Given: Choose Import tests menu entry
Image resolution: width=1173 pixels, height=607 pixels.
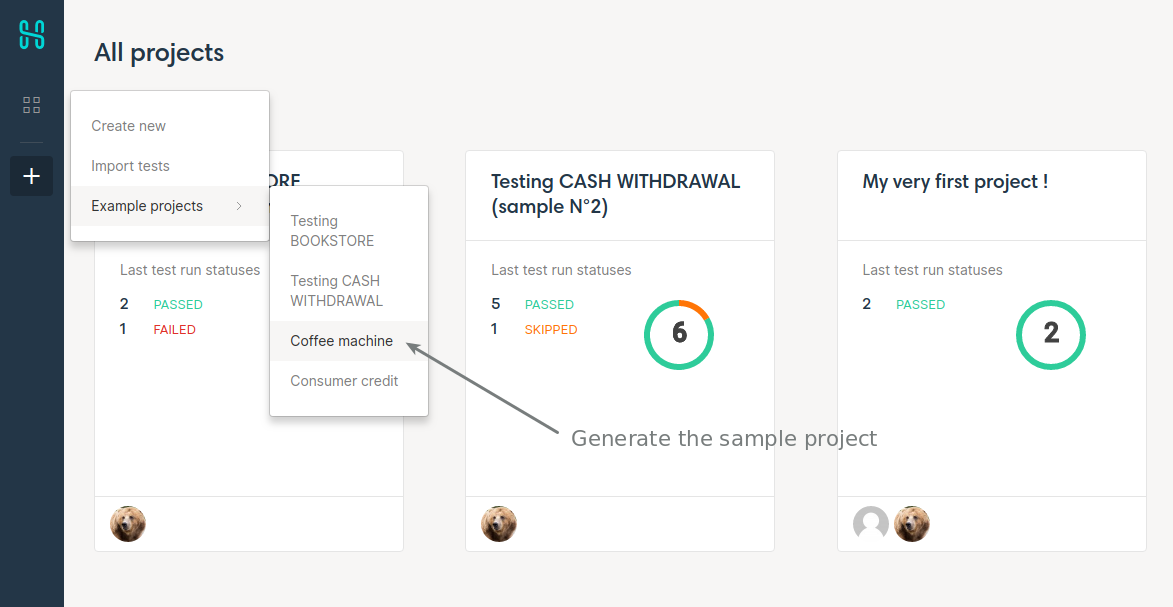Looking at the screenshot, I should [x=131, y=166].
